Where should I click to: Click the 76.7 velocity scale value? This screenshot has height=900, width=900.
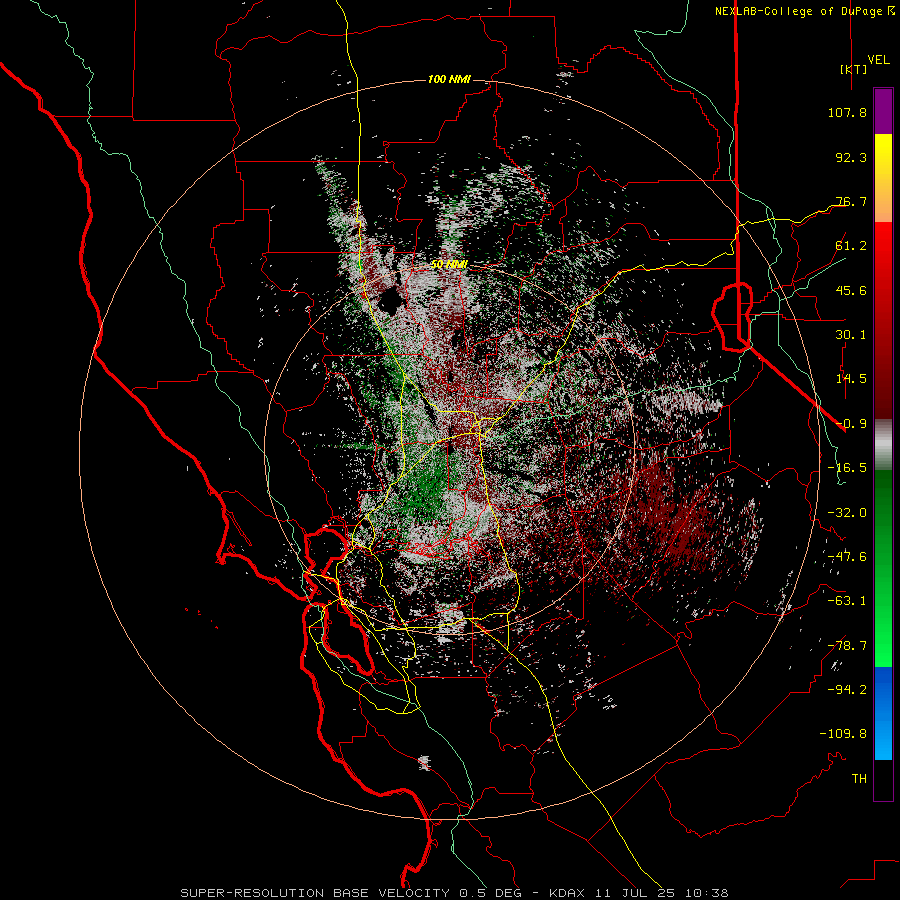[851, 201]
